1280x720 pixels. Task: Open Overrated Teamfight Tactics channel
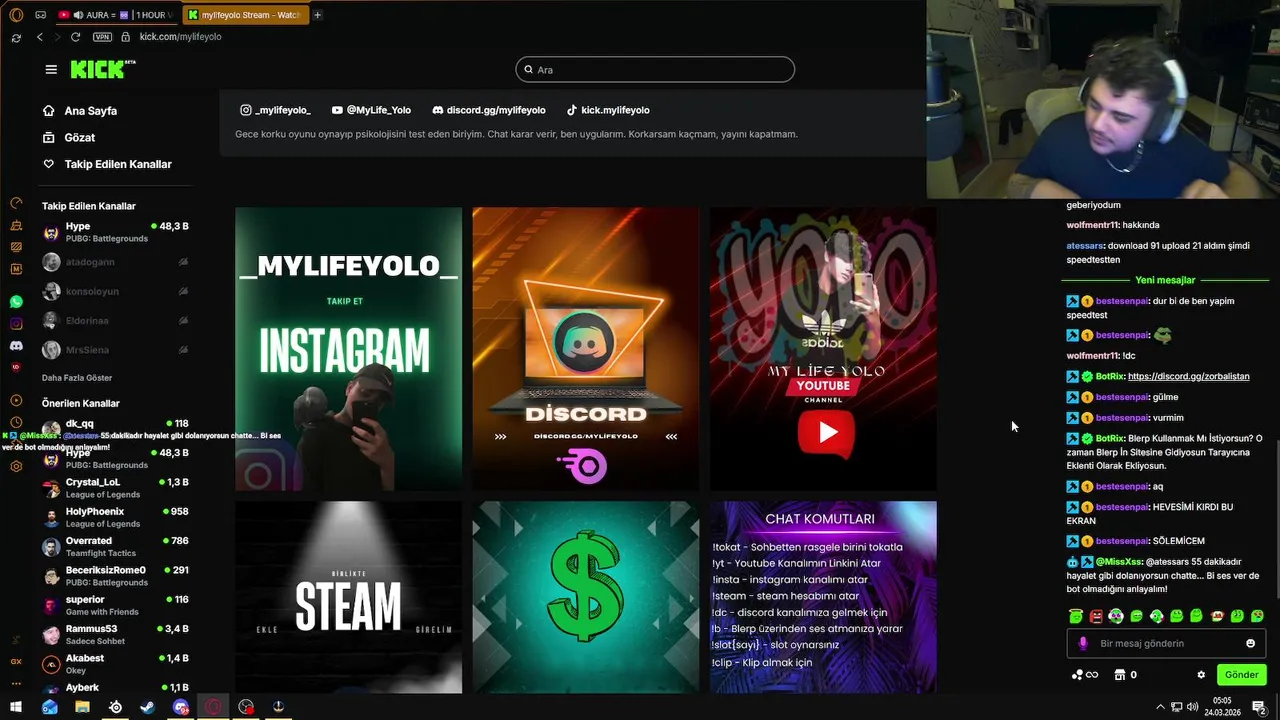[x=115, y=546]
